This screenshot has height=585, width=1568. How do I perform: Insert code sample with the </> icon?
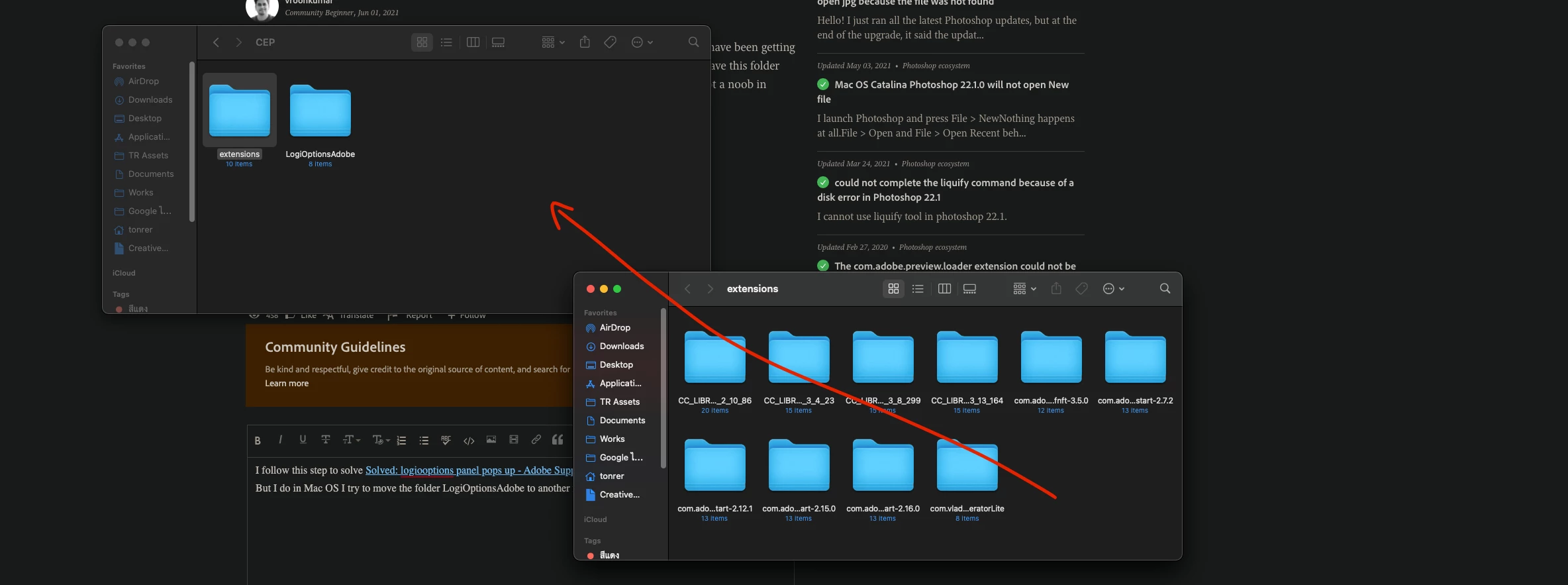pyautogui.click(x=469, y=440)
